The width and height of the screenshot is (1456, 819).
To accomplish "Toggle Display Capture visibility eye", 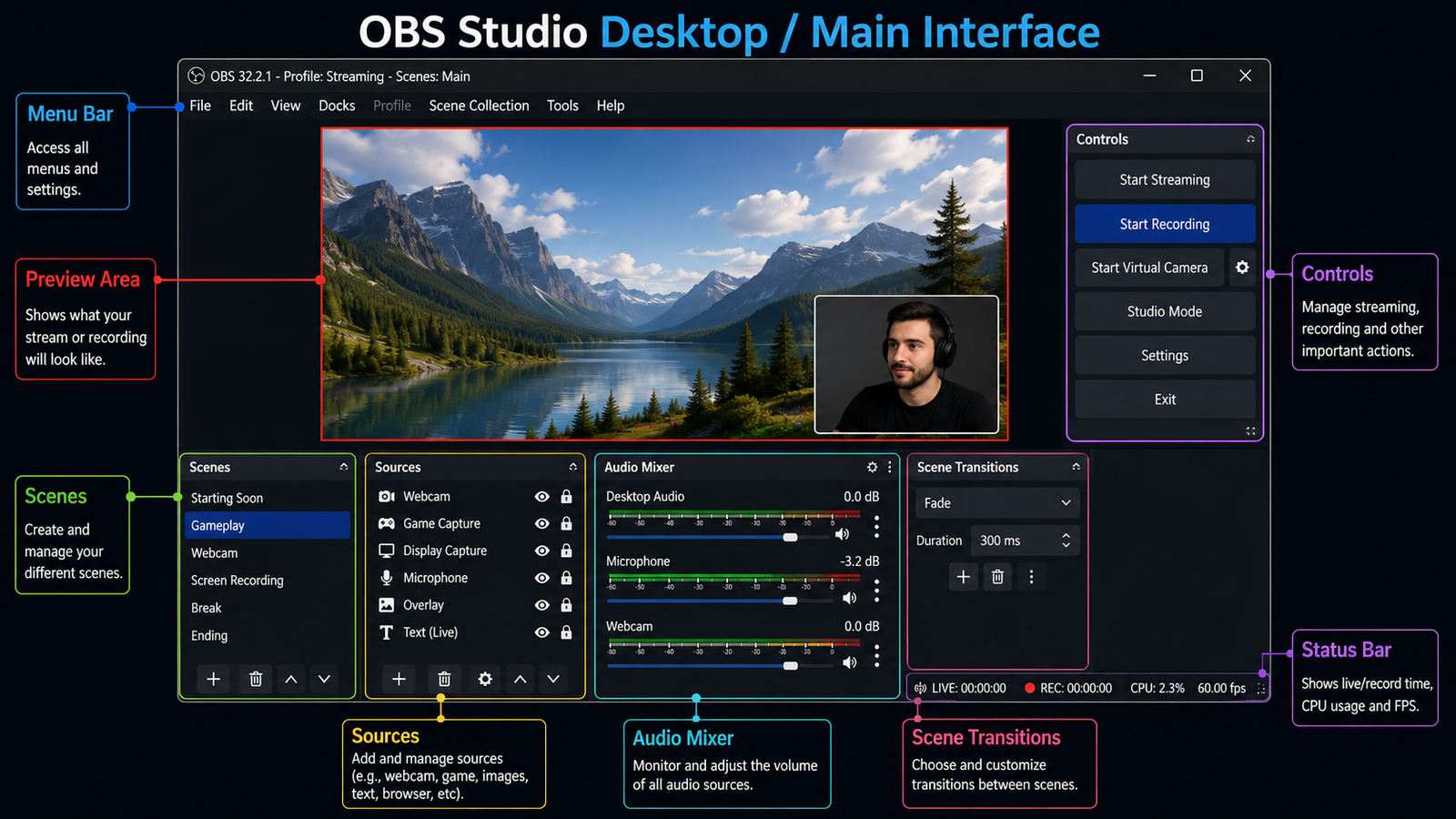I will (x=542, y=551).
